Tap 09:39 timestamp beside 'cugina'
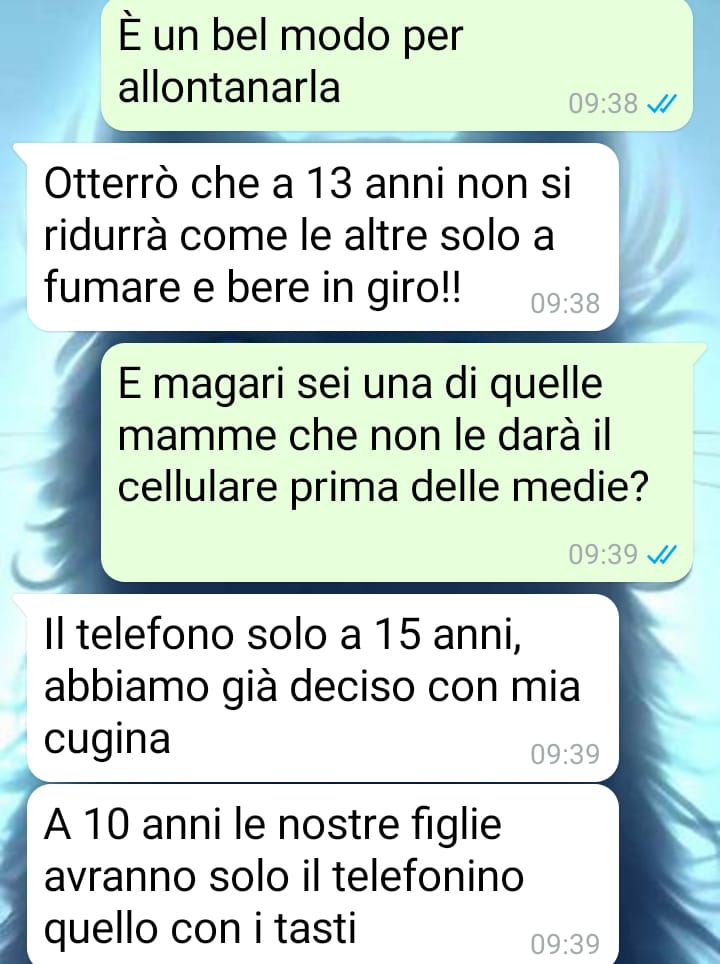The width and height of the screenshot is (720, 964). click(565, 754)
